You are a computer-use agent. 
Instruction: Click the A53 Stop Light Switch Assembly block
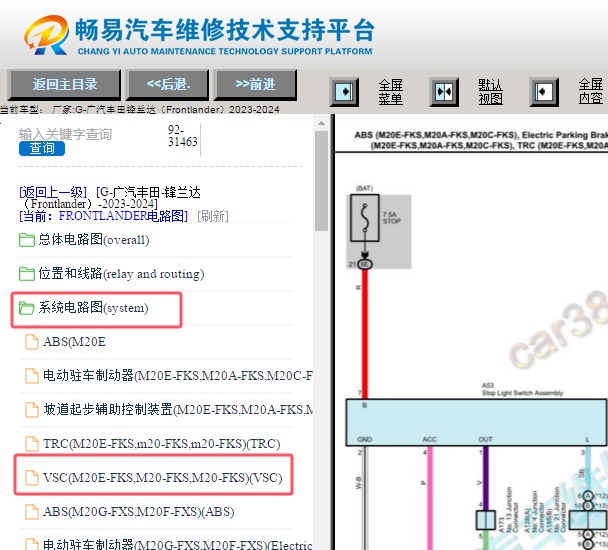coord(476,422)
